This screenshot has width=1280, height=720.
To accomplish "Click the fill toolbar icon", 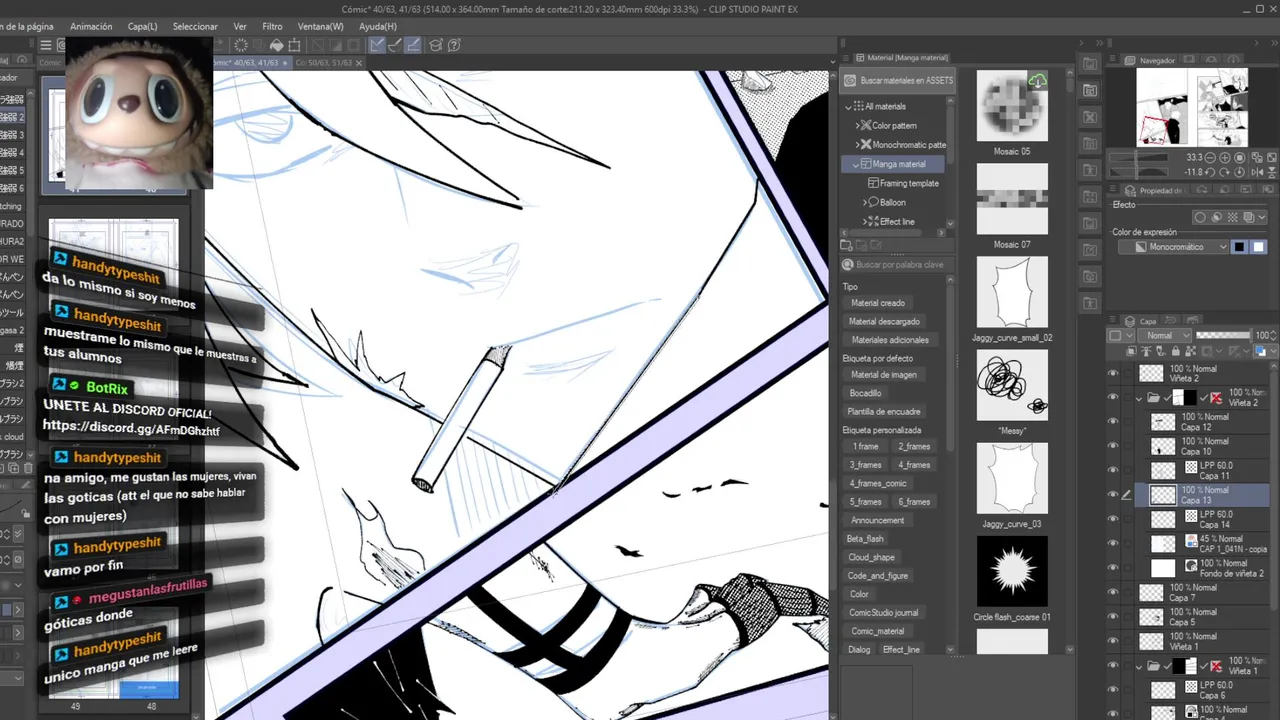I will [277, 45].
